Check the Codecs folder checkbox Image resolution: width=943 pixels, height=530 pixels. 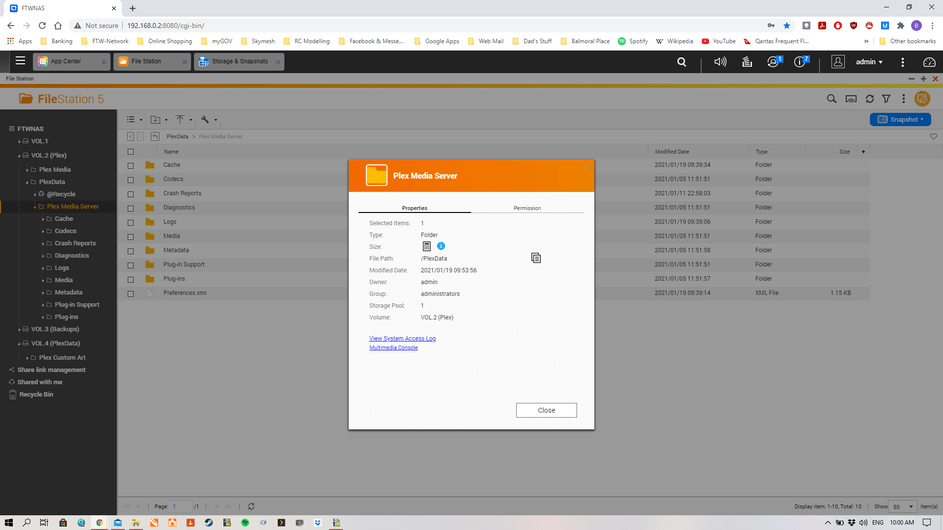[x=131, y=180]
